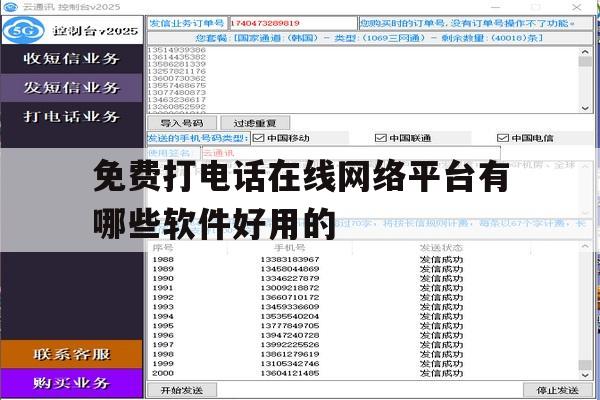Click number 13463236617 in number list
Viewport: 600px width, 400px height.
(177, 100)
